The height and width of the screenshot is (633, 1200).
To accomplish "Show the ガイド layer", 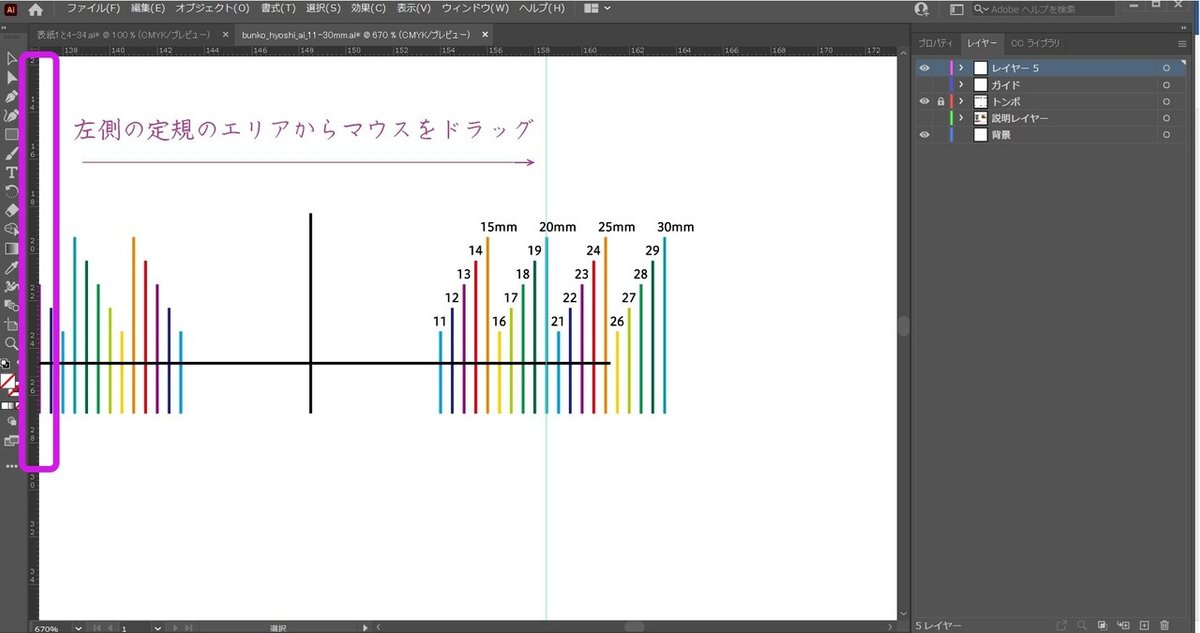I will [x=924, y=84].
